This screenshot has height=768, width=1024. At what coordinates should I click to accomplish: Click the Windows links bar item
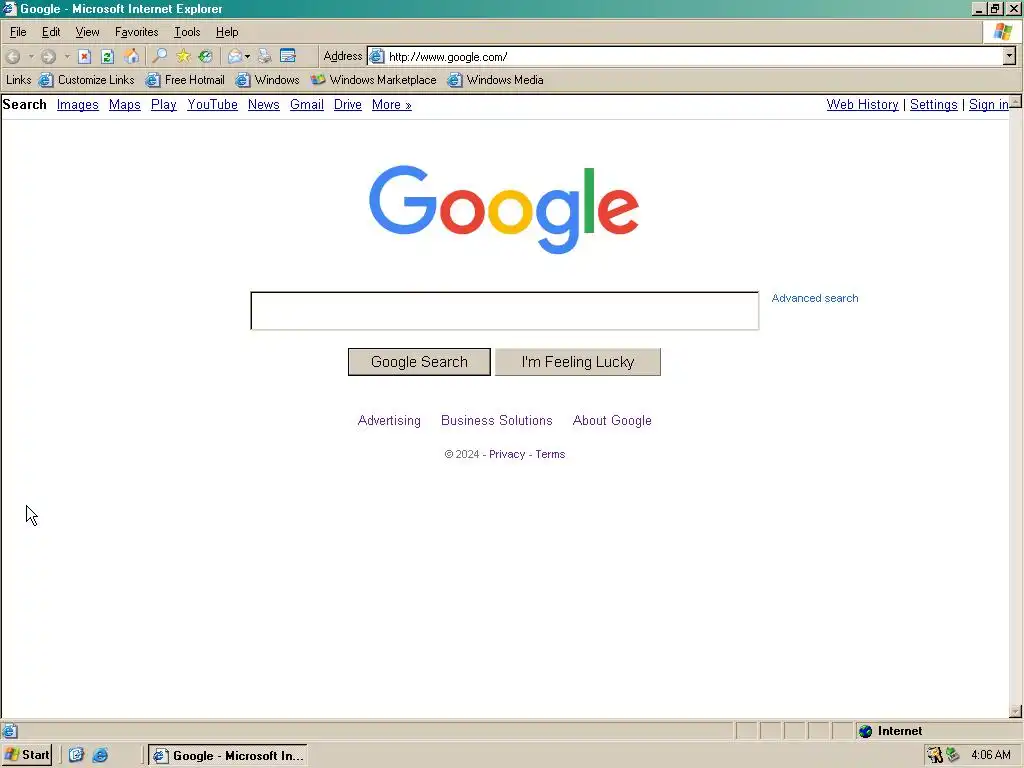(267, 80)
